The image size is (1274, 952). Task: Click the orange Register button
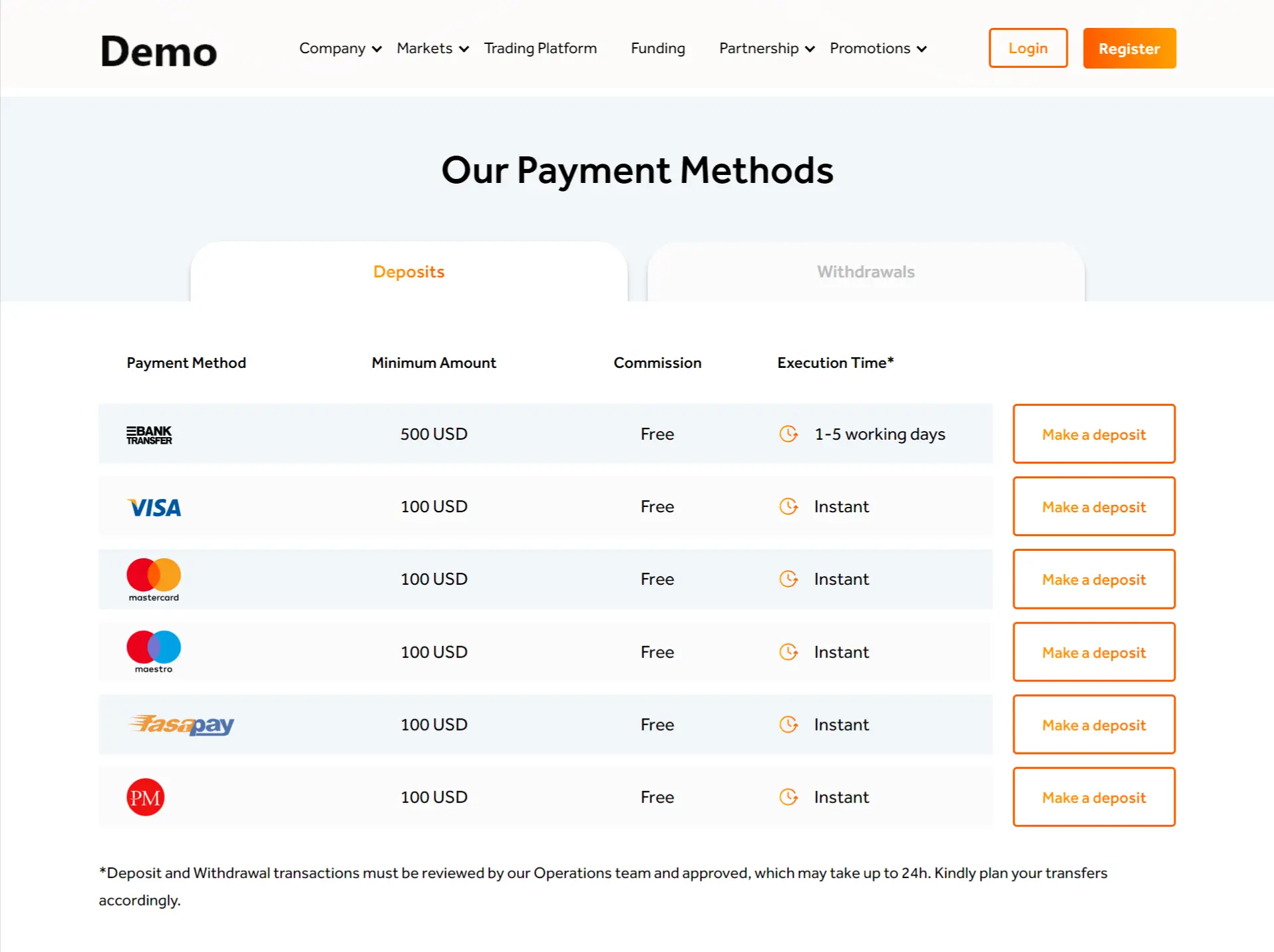tap(1129, 48)
